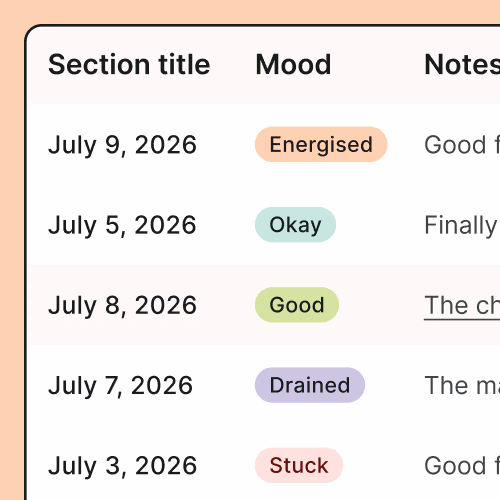The height and width of the screenshot is (500, 500).
Task: Open the July 9, 2026 entry
Action: [122, 145]
